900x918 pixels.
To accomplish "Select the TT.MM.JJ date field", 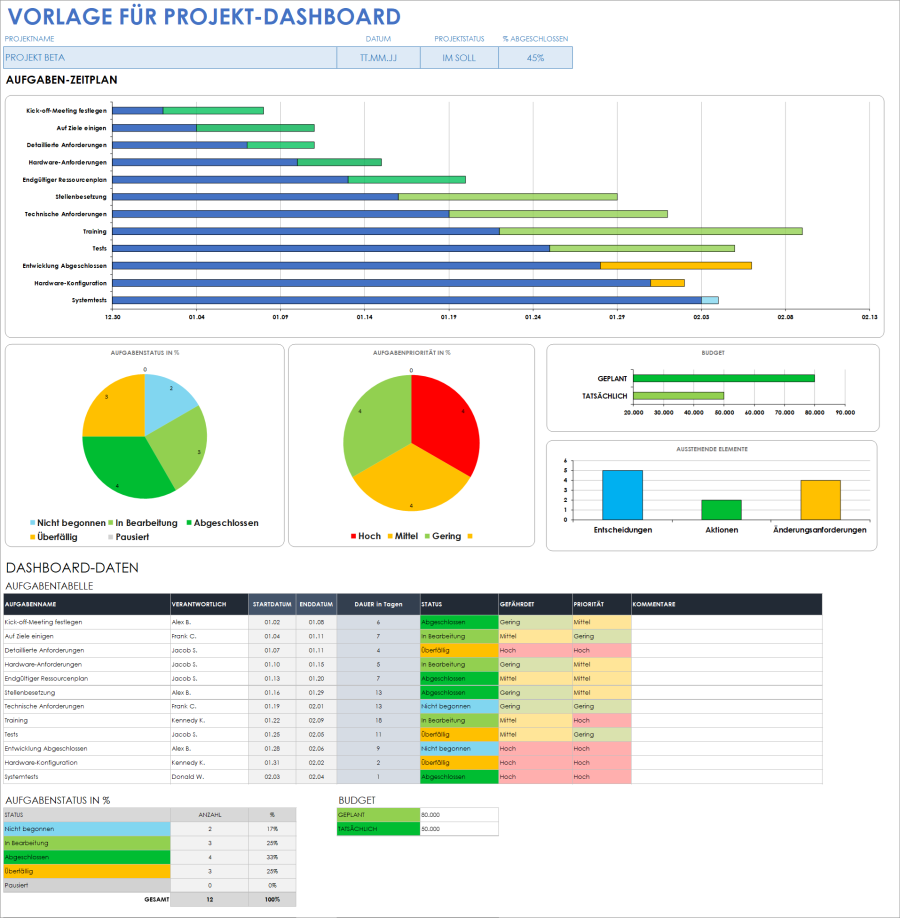I will tap(379, 57).
